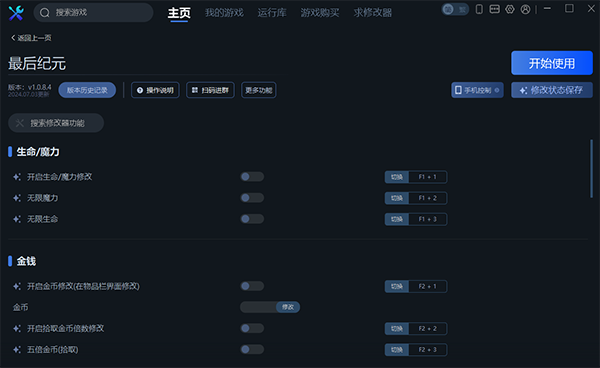Screen dimensions: 600x368
Task: Click the sparkle icon beside 无限生命
Action: coord(17,219)
